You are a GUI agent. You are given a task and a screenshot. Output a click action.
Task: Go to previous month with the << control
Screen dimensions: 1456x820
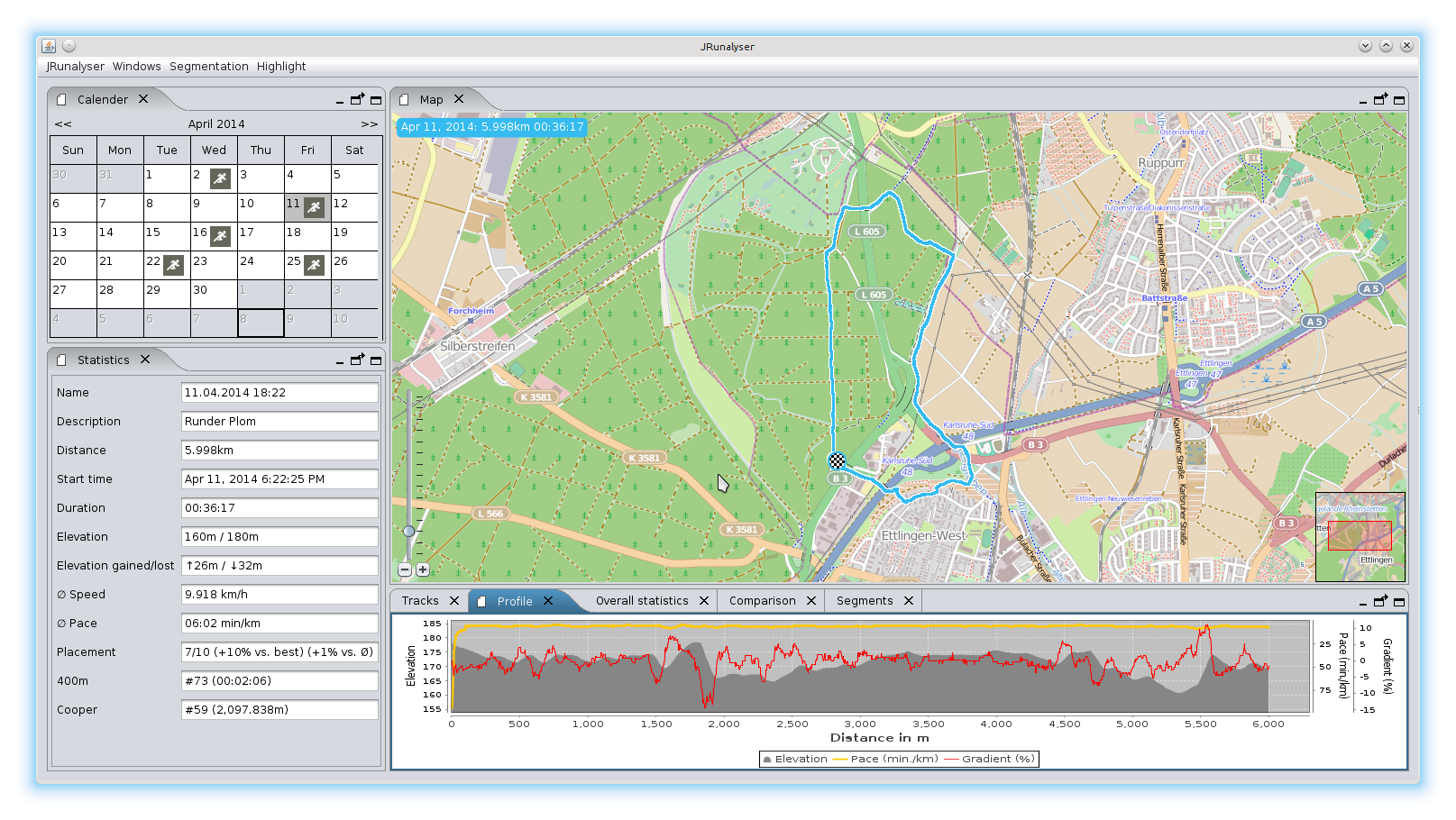click(x=62, y=123)
